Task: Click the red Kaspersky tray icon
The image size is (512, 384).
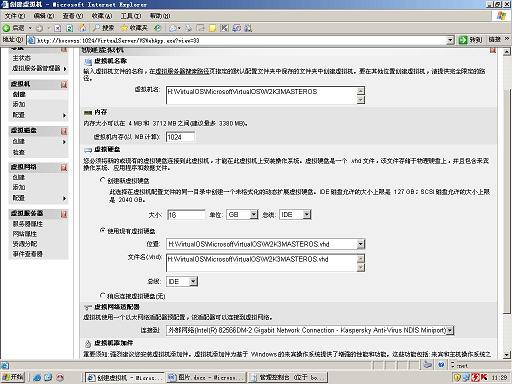Action: point(483,377)
